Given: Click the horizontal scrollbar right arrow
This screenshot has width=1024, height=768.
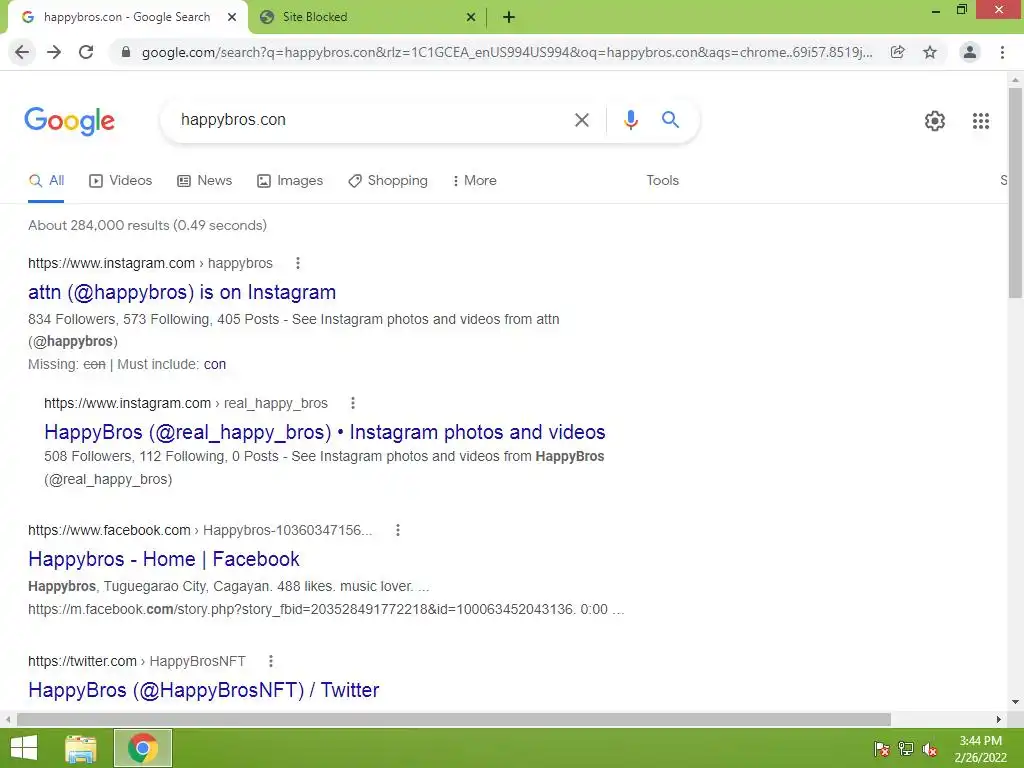Looking at the screenshot, I should point(999,719).
